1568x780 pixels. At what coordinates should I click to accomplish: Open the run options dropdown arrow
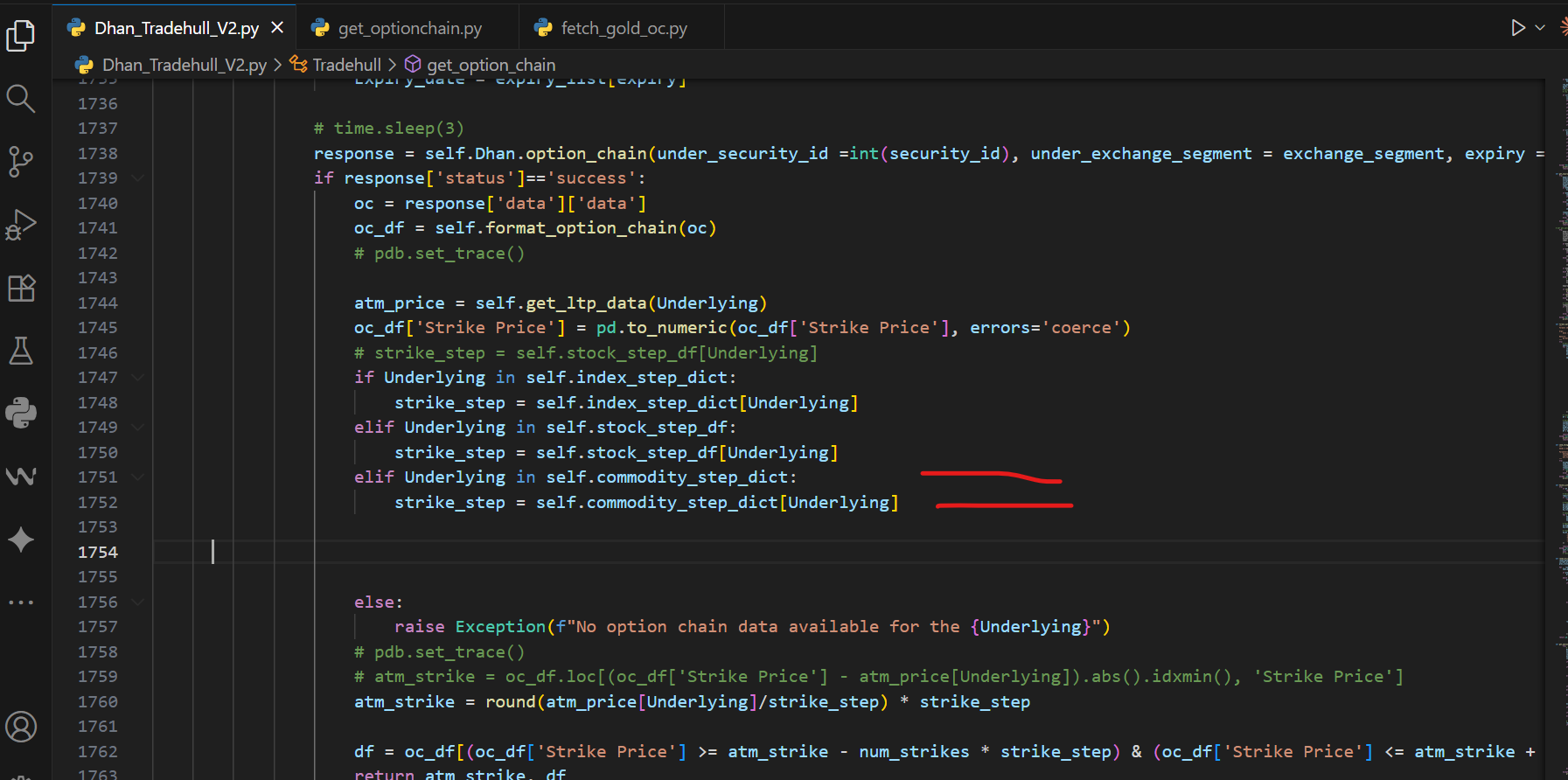pos(1540,28)
